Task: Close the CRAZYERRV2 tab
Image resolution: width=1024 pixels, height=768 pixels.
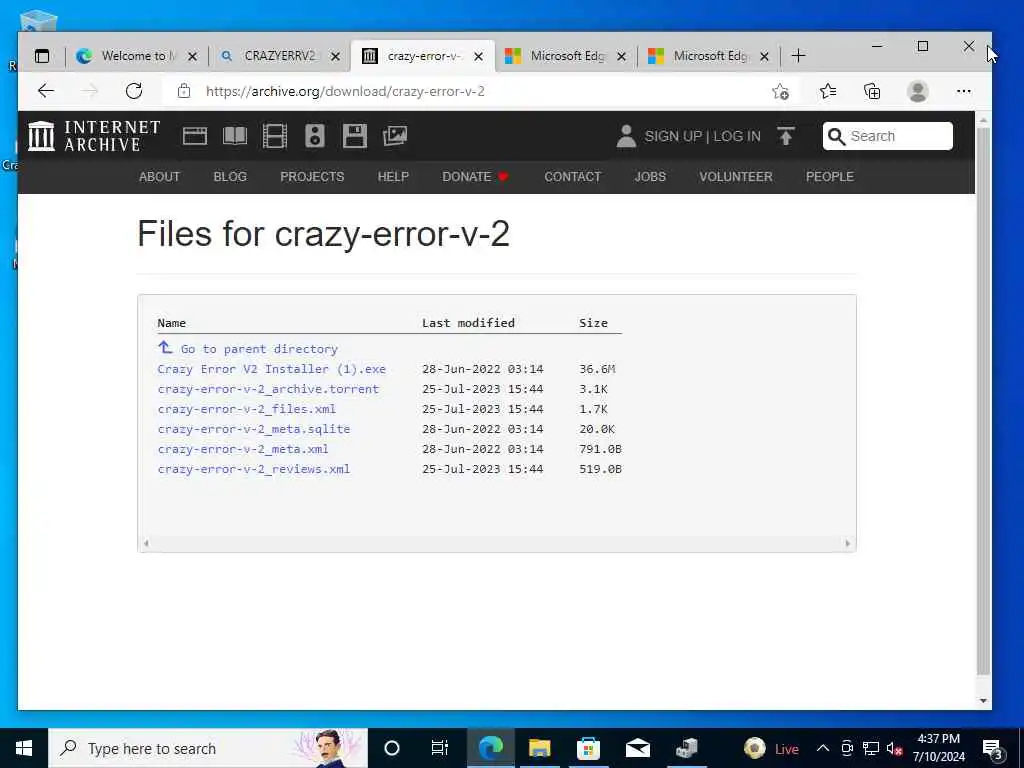Action: pos(335,57)
